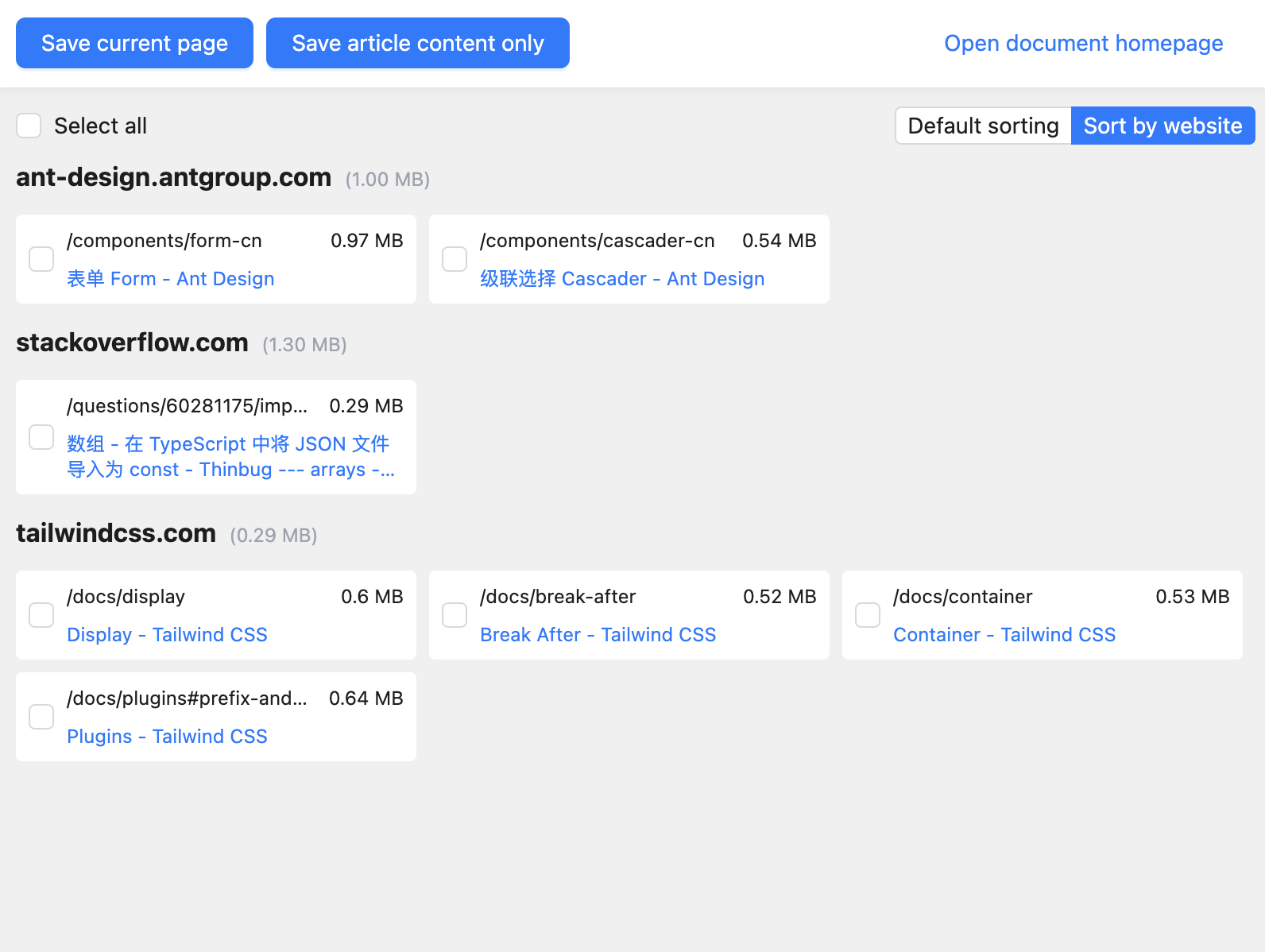
Task: Open document homepage link
Action: [x=1083, y=43]
